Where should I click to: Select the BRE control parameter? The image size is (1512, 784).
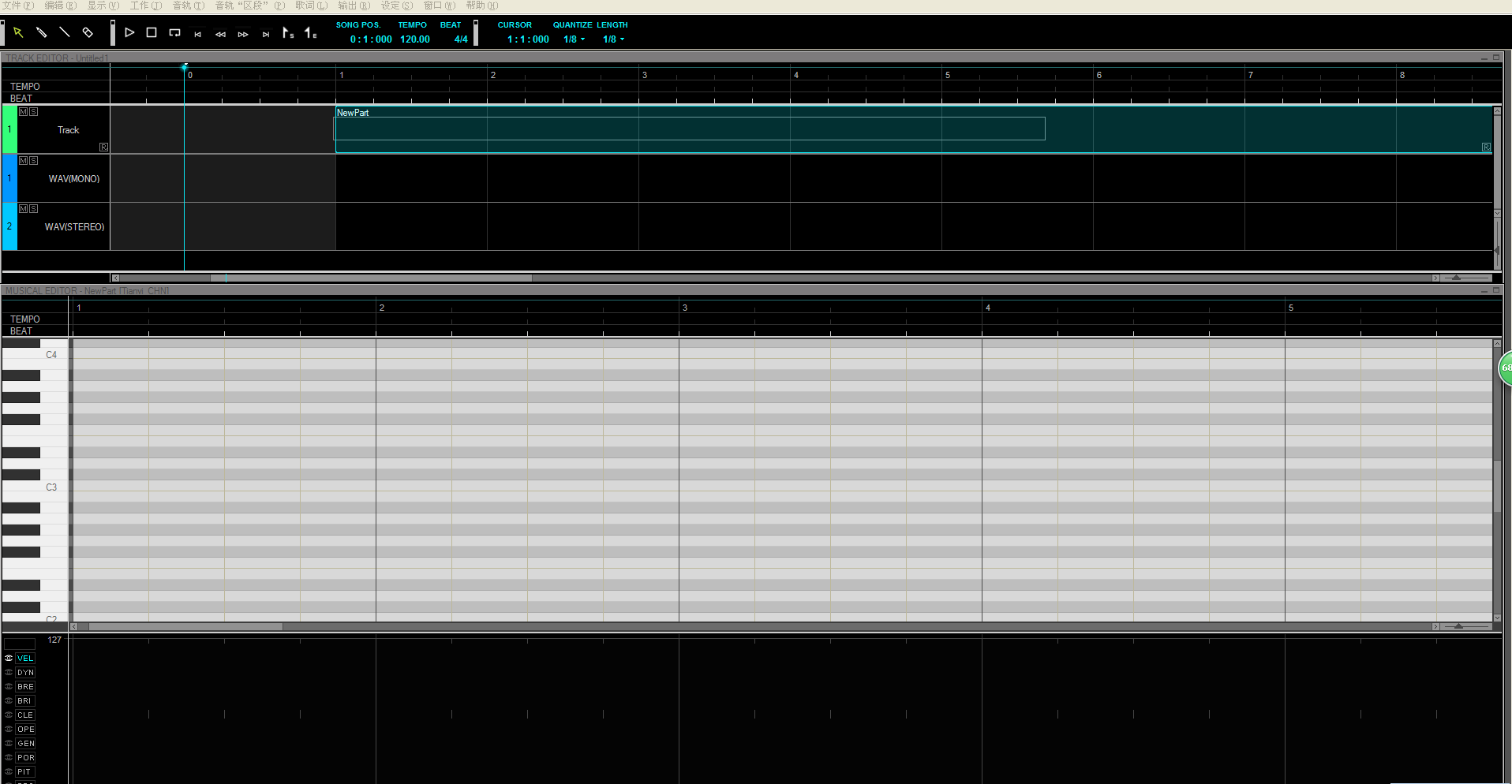pyautogui.click(x=25, y=687)
